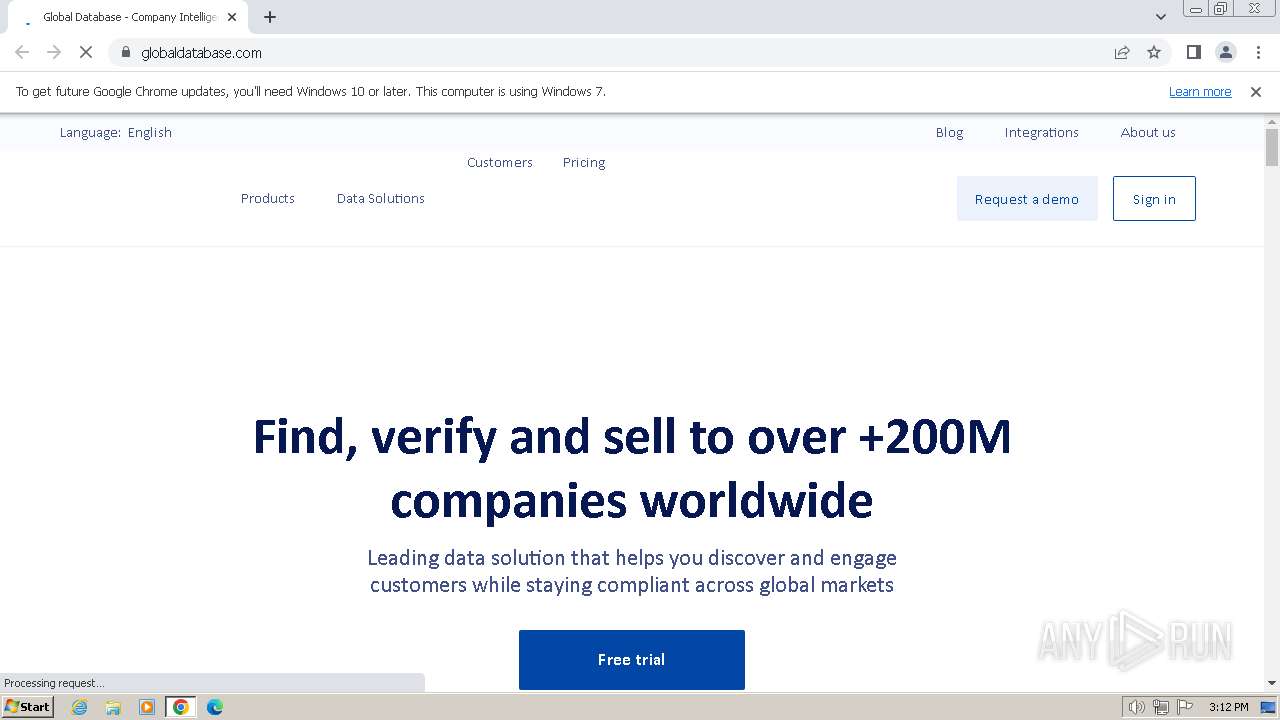The width and height of the screenshot is (1280, 720).
Task: Open a new tab with the plus button
Action: click(270, 17)
